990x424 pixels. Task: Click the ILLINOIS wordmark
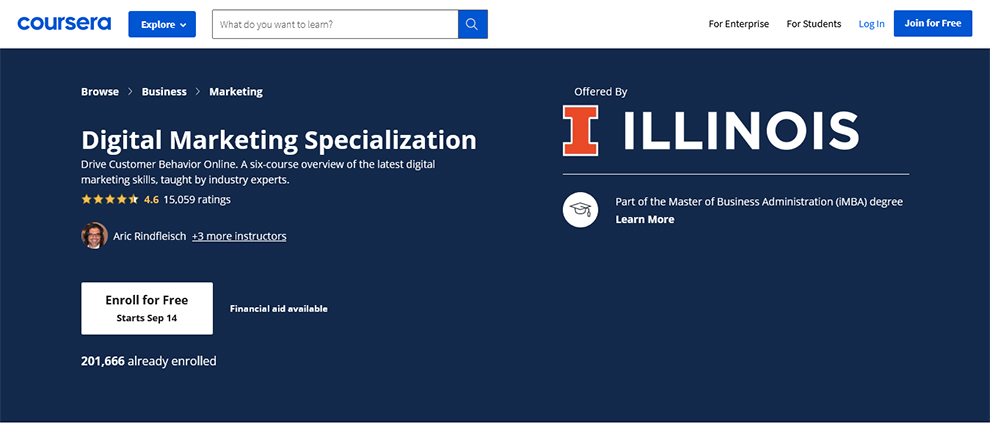741,131
